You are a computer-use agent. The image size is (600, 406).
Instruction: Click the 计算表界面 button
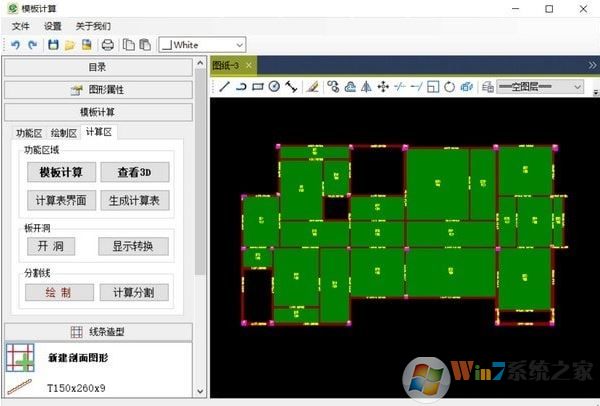[x=61, y=200]
